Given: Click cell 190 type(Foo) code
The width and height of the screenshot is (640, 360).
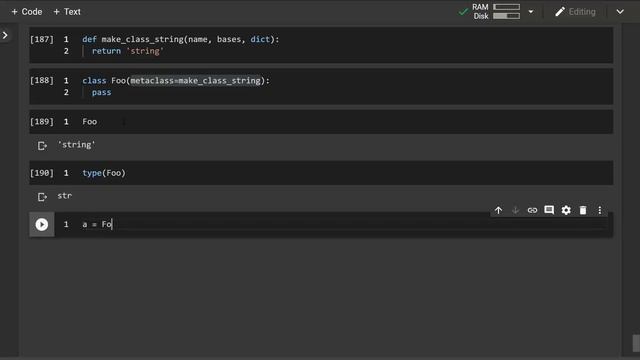Looking at the screenshot, I should click(x=104, y=173).
